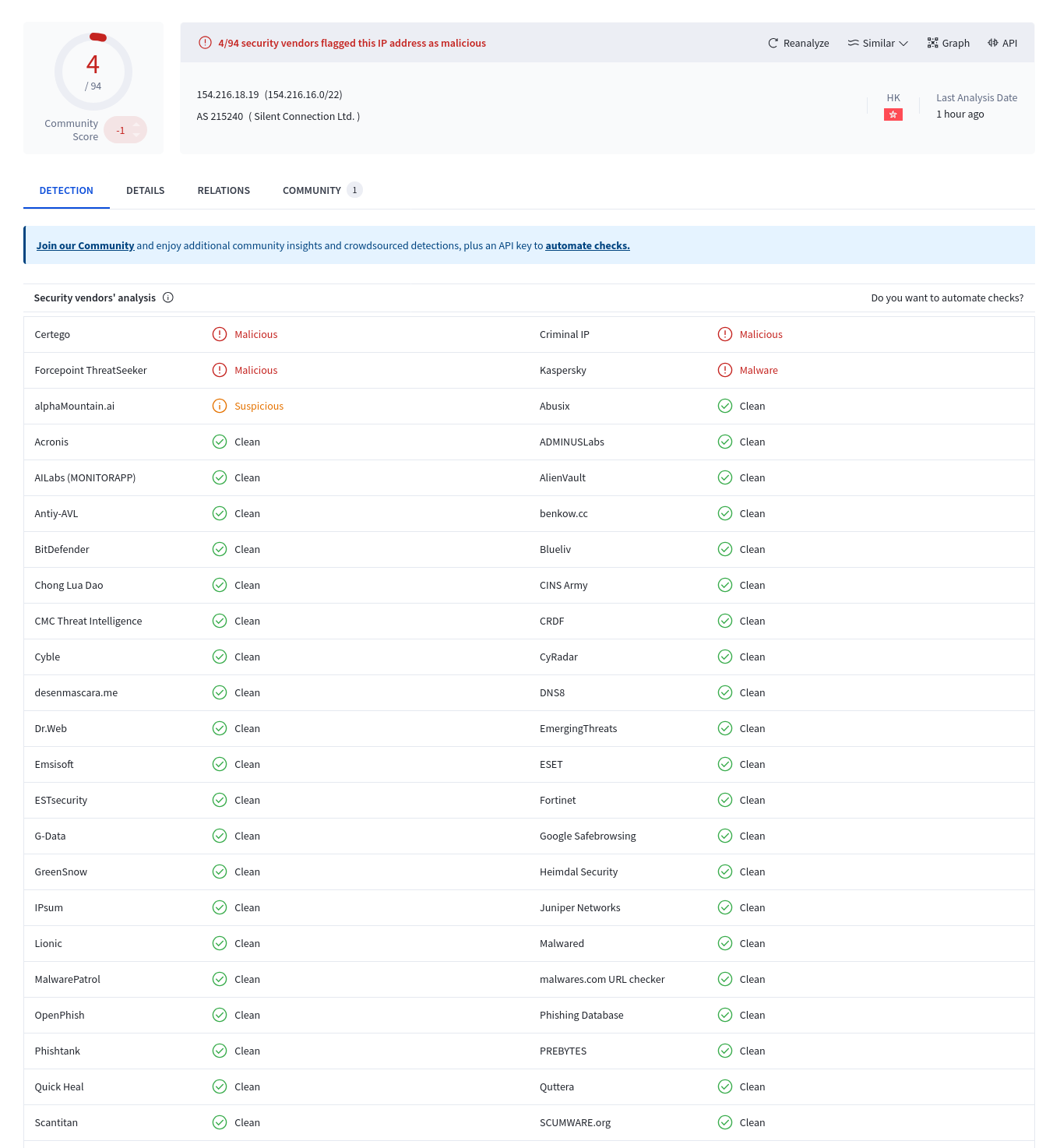Switch to the Relations tab

click(224, 190)
